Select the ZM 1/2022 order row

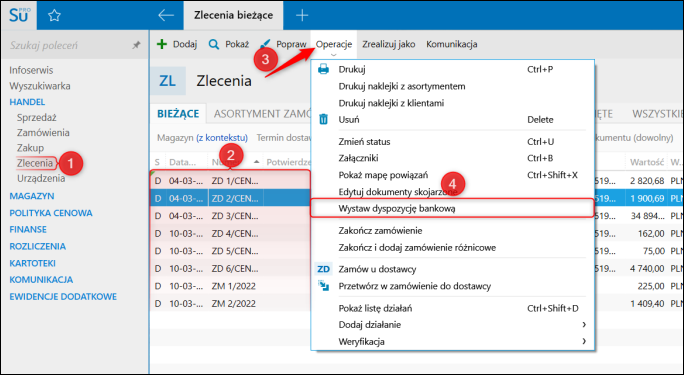[230, 286]
